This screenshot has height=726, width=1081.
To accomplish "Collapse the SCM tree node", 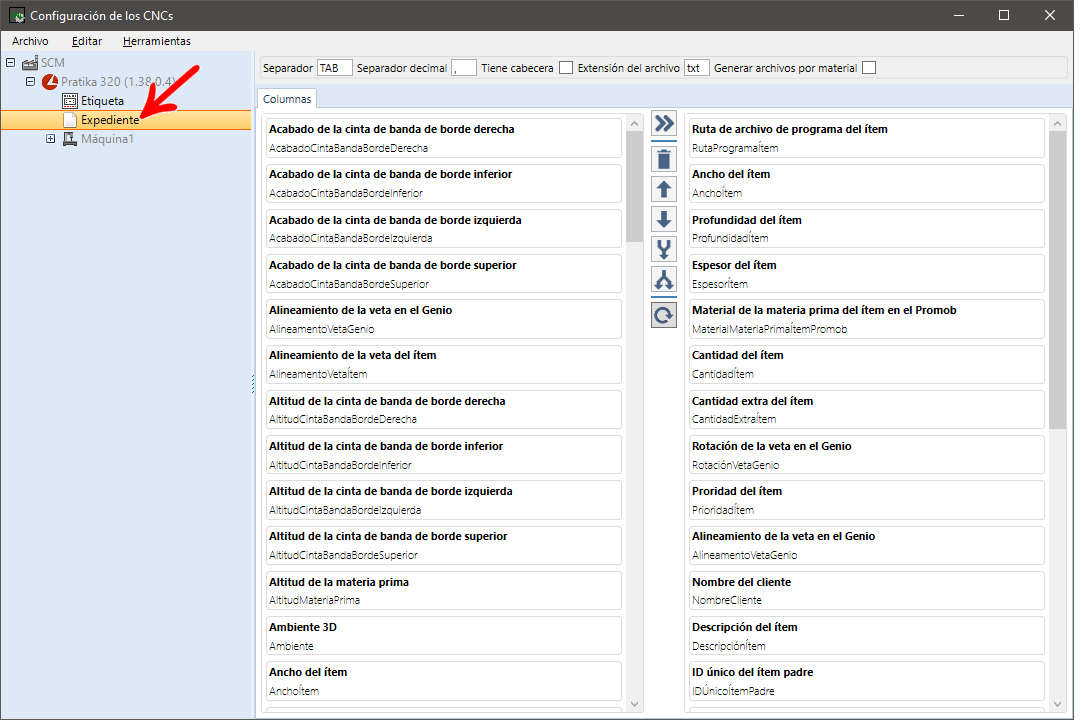I will tap(11, 63).
